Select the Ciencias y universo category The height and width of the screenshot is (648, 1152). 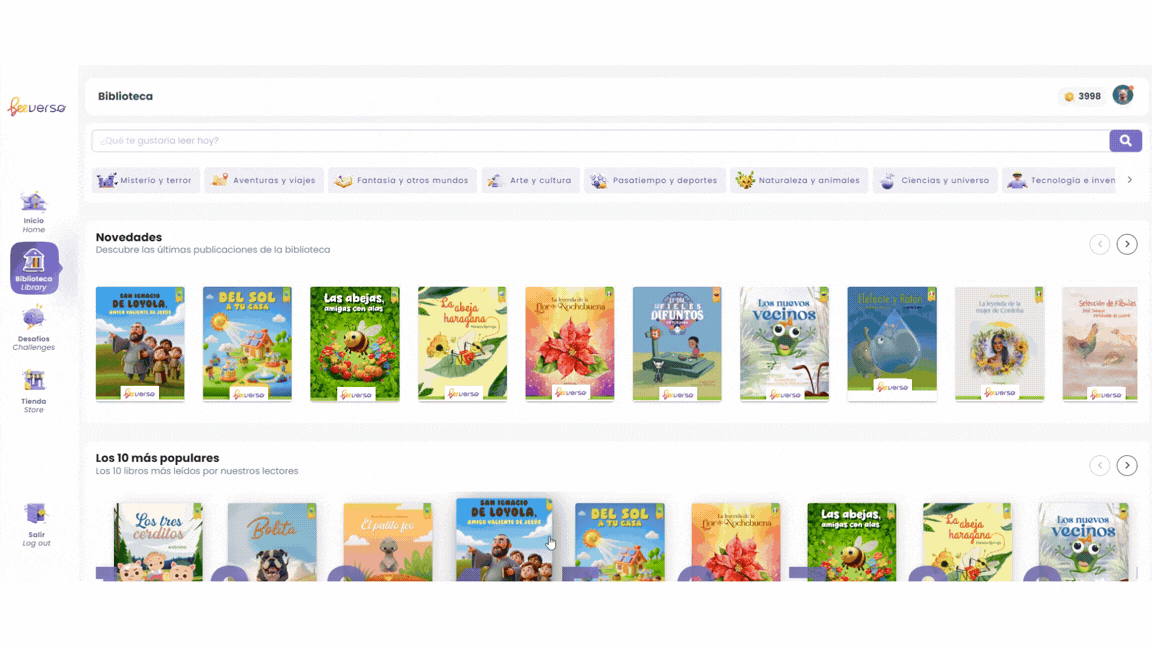(935, 181)
